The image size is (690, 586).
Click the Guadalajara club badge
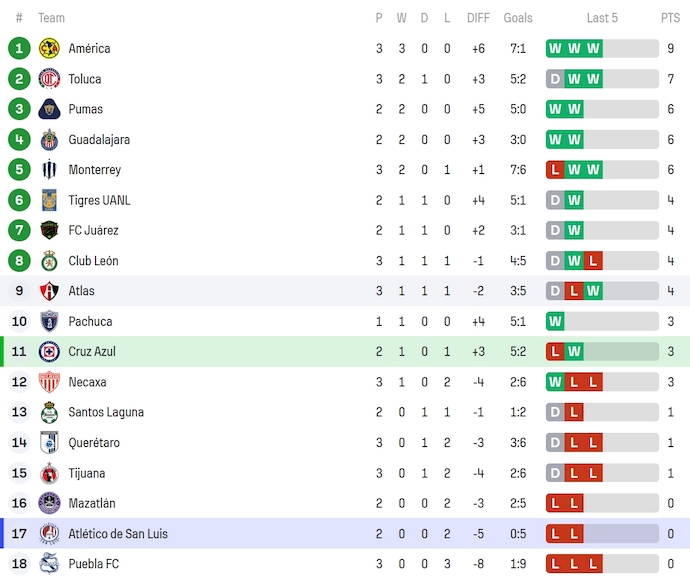point(49,140)
